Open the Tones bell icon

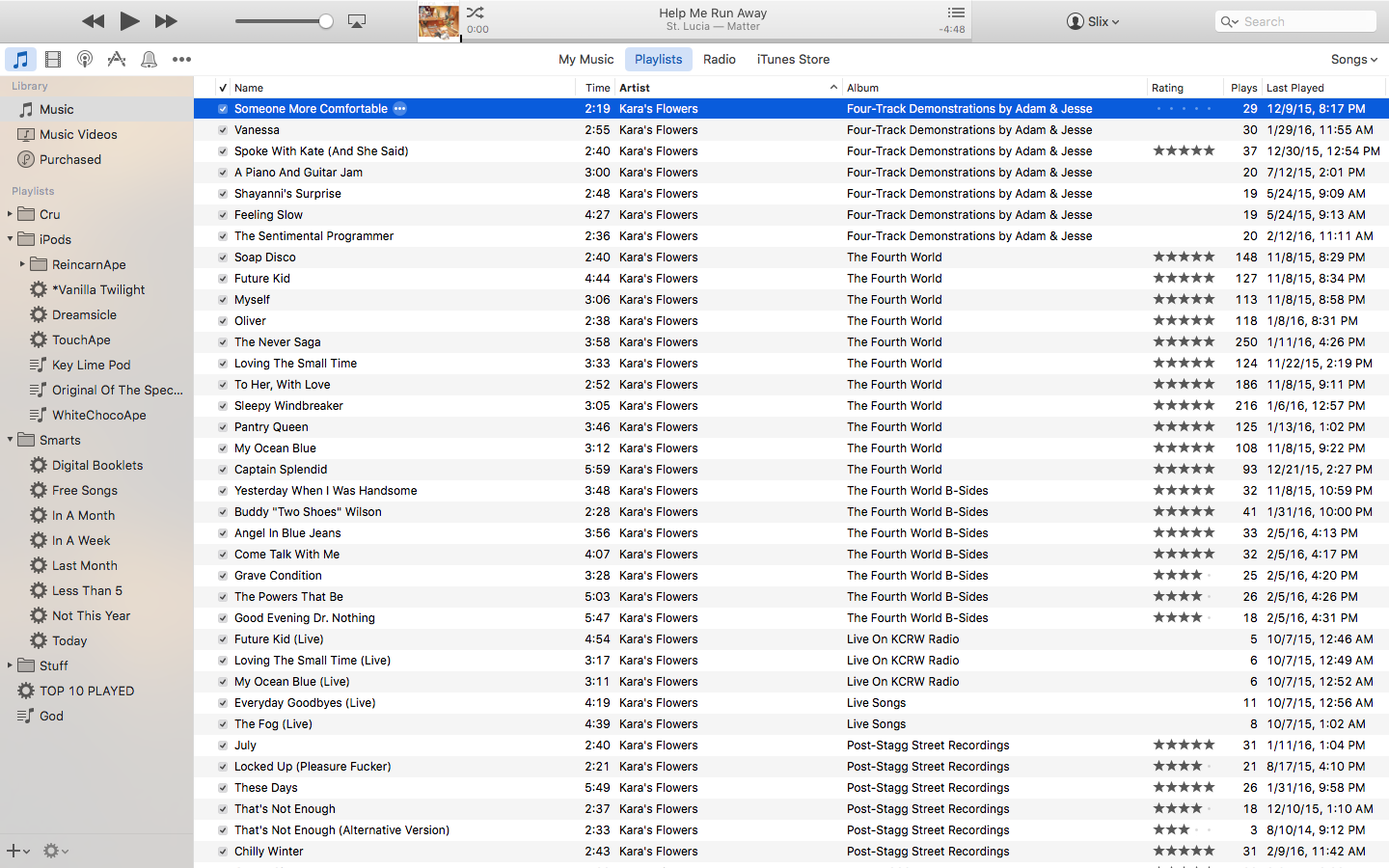pyautogui.click(x=149, y=59)
